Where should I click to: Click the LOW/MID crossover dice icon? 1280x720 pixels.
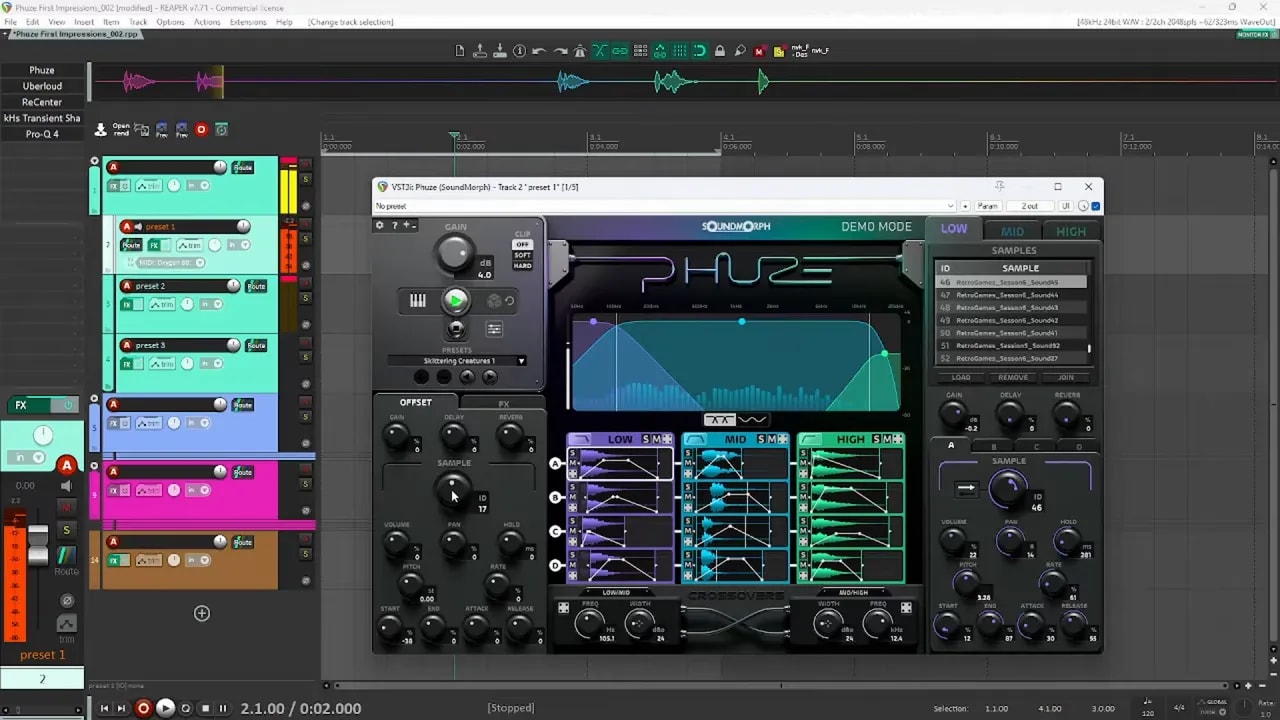[x=564, y=607]
